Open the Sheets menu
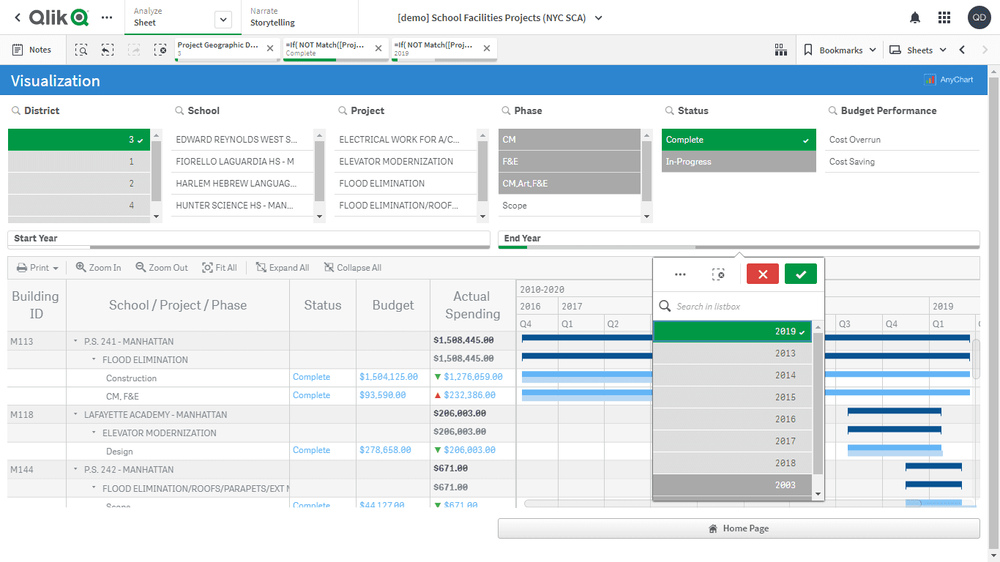The height and width of the screenshot is (562, 1000). (x=918, y=50)
